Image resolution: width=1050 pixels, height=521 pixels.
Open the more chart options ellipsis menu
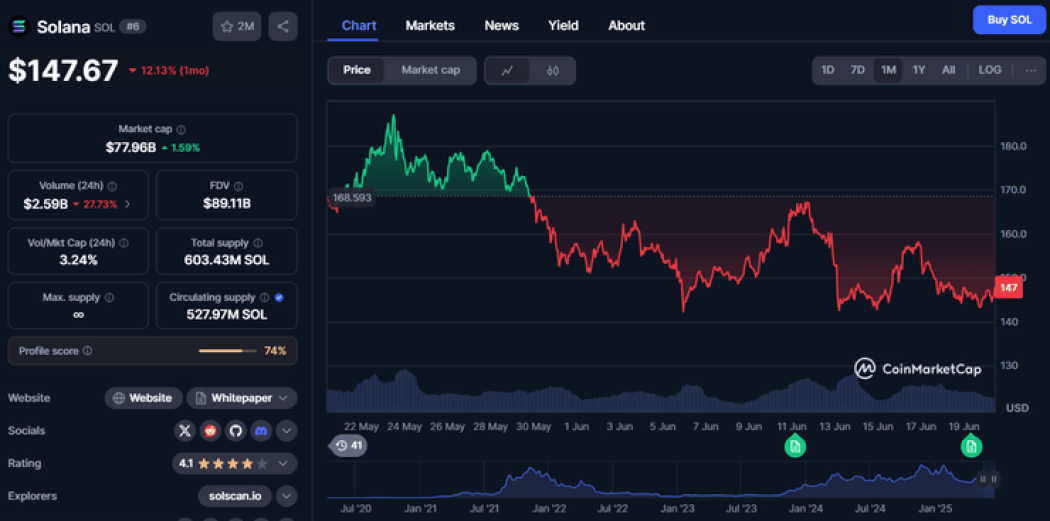click(x=1030, y=70)
